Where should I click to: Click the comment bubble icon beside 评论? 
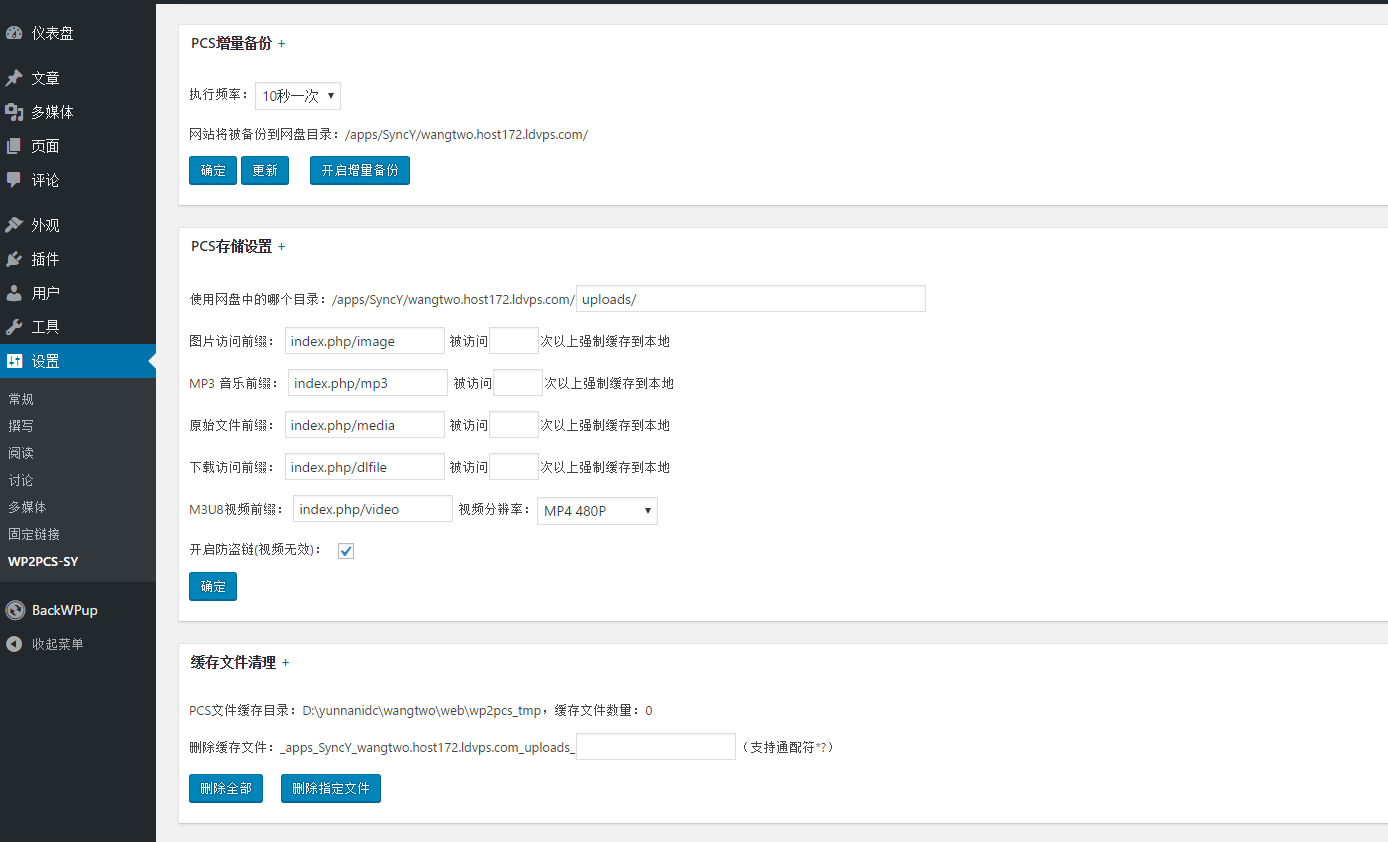coord(14,180)
